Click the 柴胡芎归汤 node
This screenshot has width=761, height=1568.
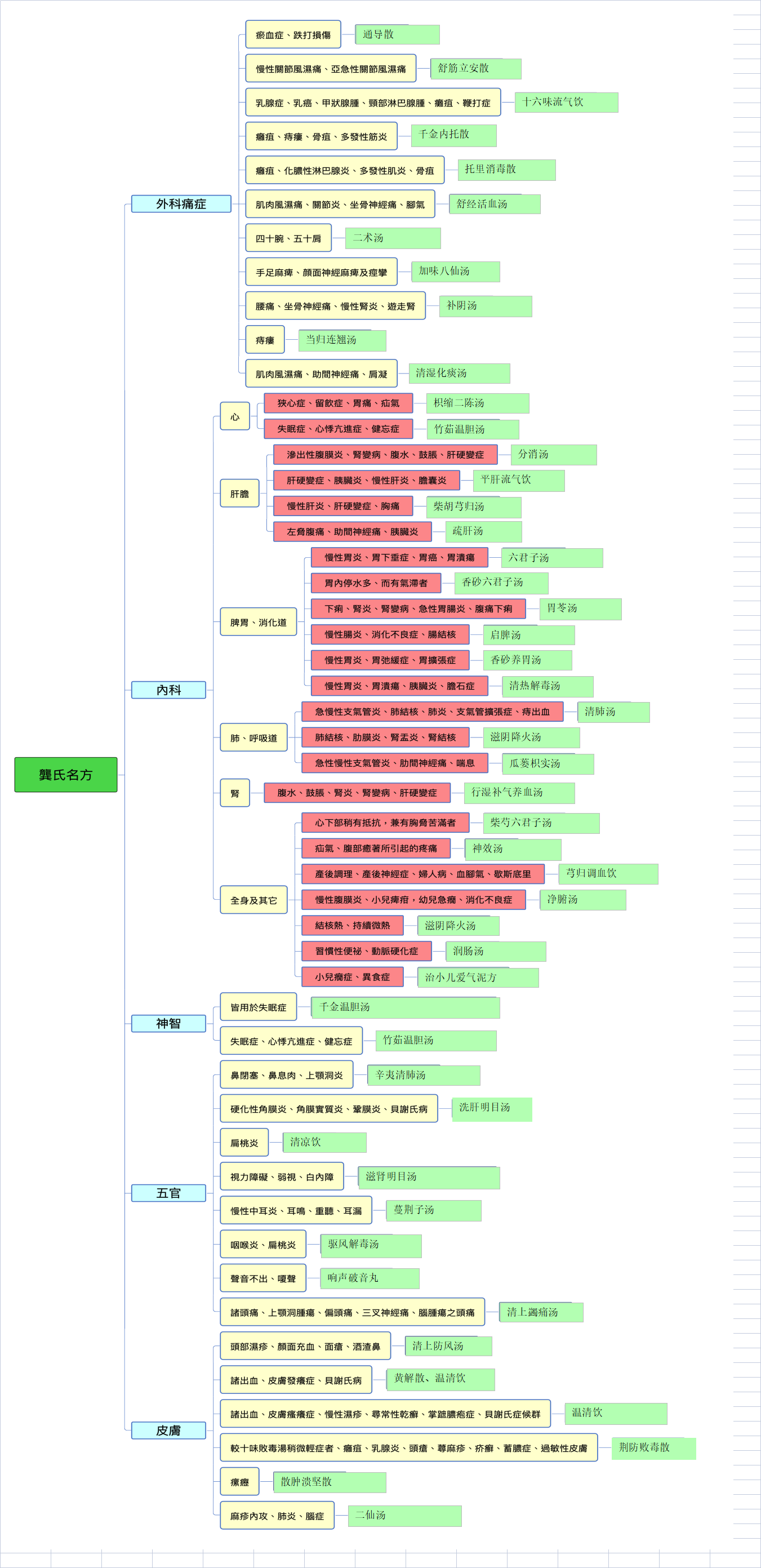[474, 507]
